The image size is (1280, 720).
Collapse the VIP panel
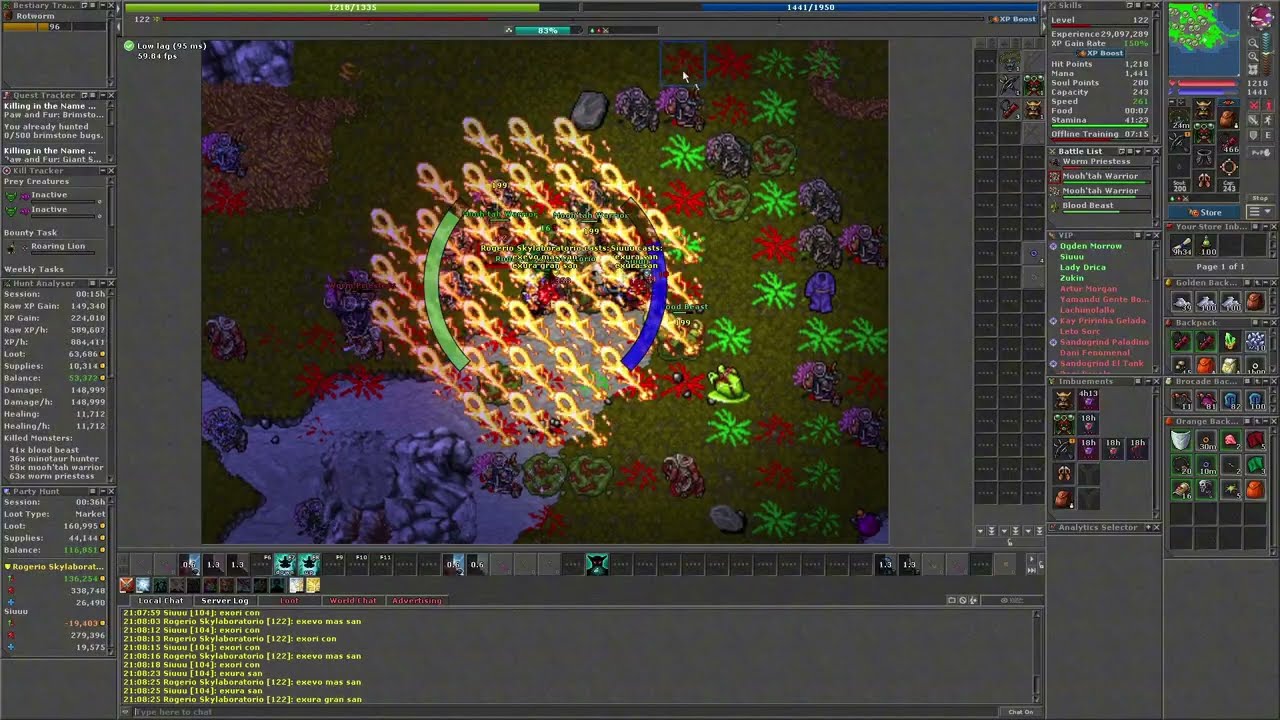click(1148, 235)
